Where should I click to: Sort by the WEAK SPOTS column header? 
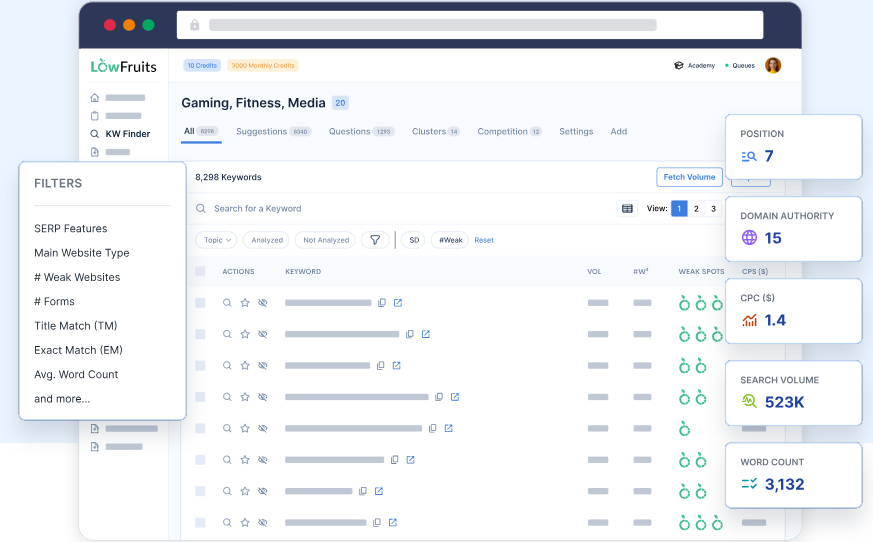[702, 271]
